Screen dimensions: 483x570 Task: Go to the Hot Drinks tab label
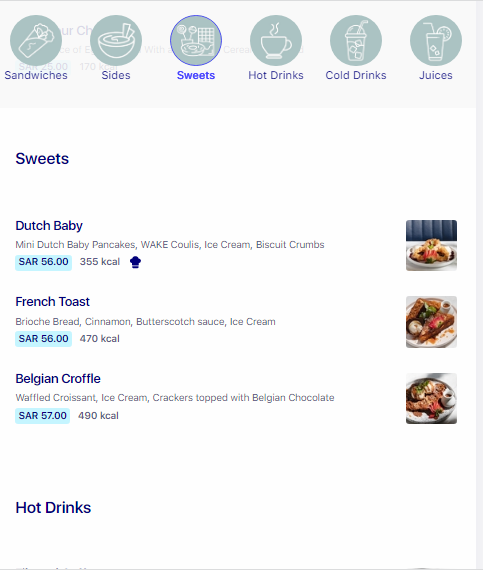276,75
